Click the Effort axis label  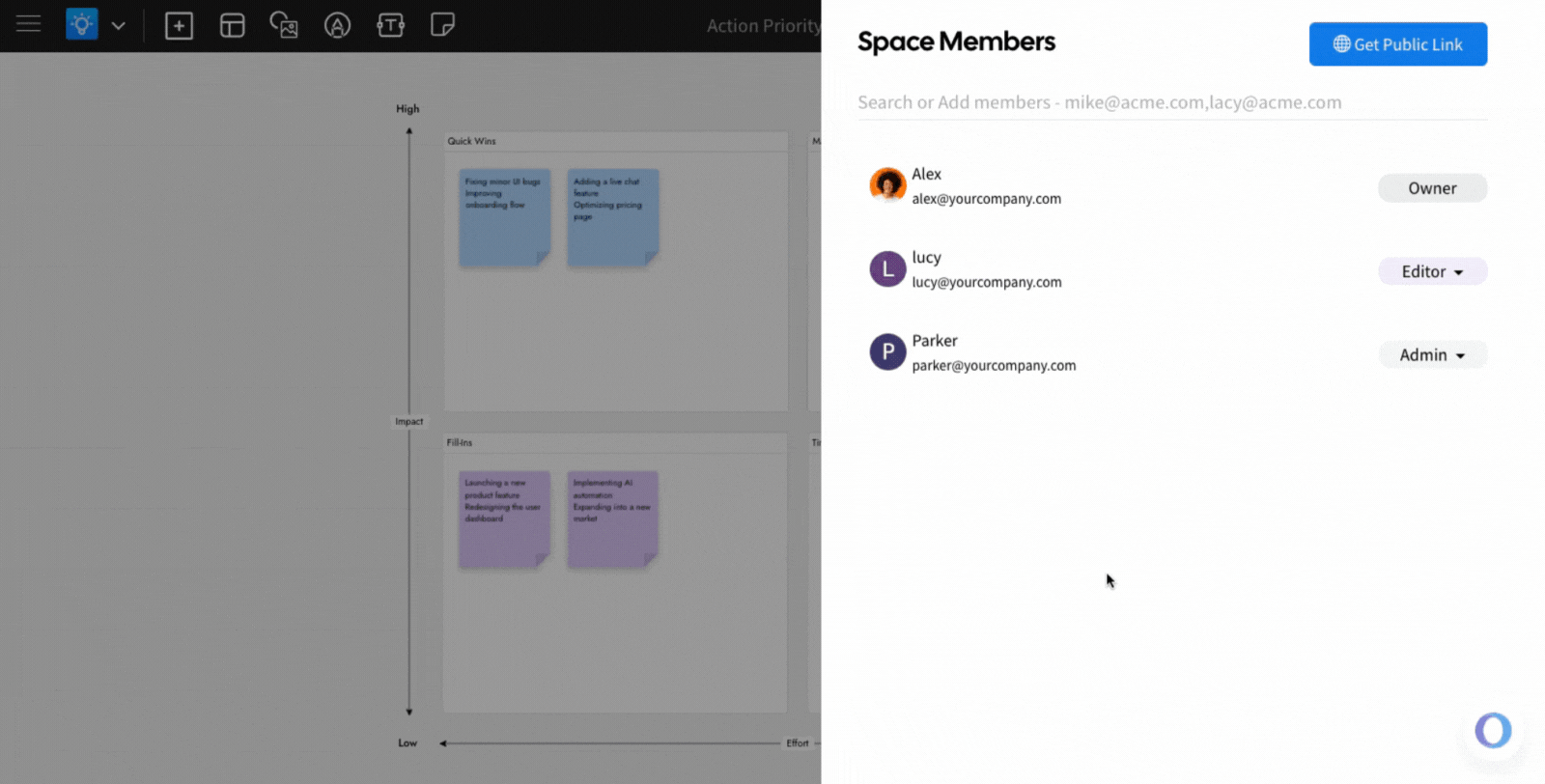click(798, 742)
